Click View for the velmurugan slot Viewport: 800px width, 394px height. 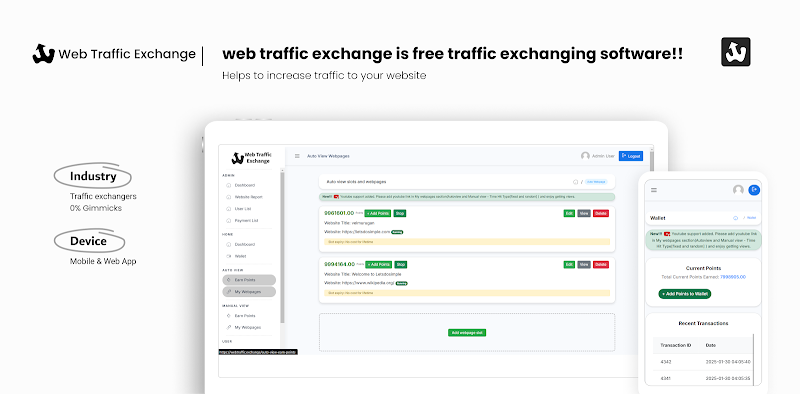(584, 213)
